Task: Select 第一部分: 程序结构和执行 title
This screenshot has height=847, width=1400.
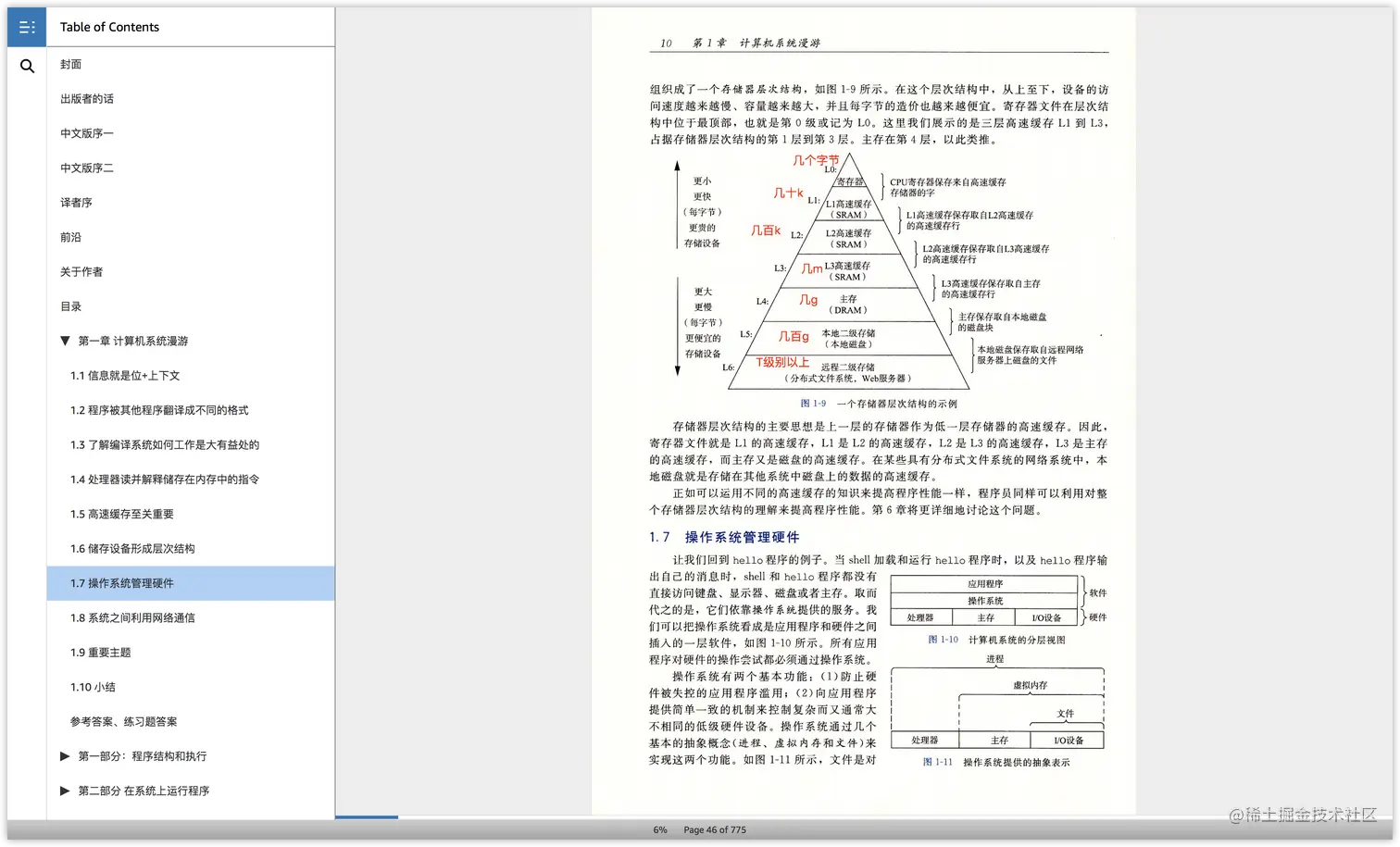Action: [143, 756]
